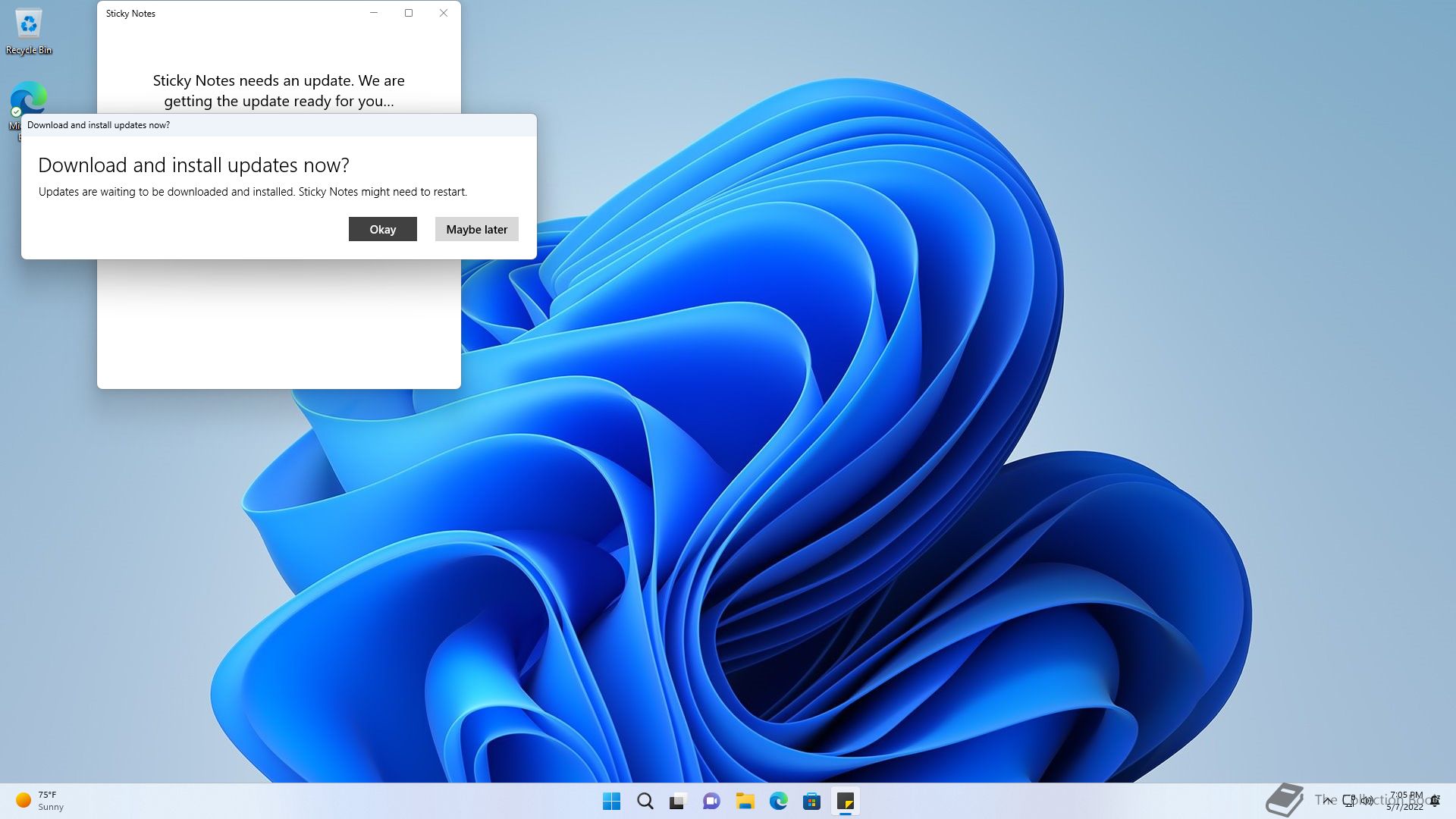The width and height of the screenshot is (1456, 819).
Task: Open the notification bell icon
Action: (1435, 801)
